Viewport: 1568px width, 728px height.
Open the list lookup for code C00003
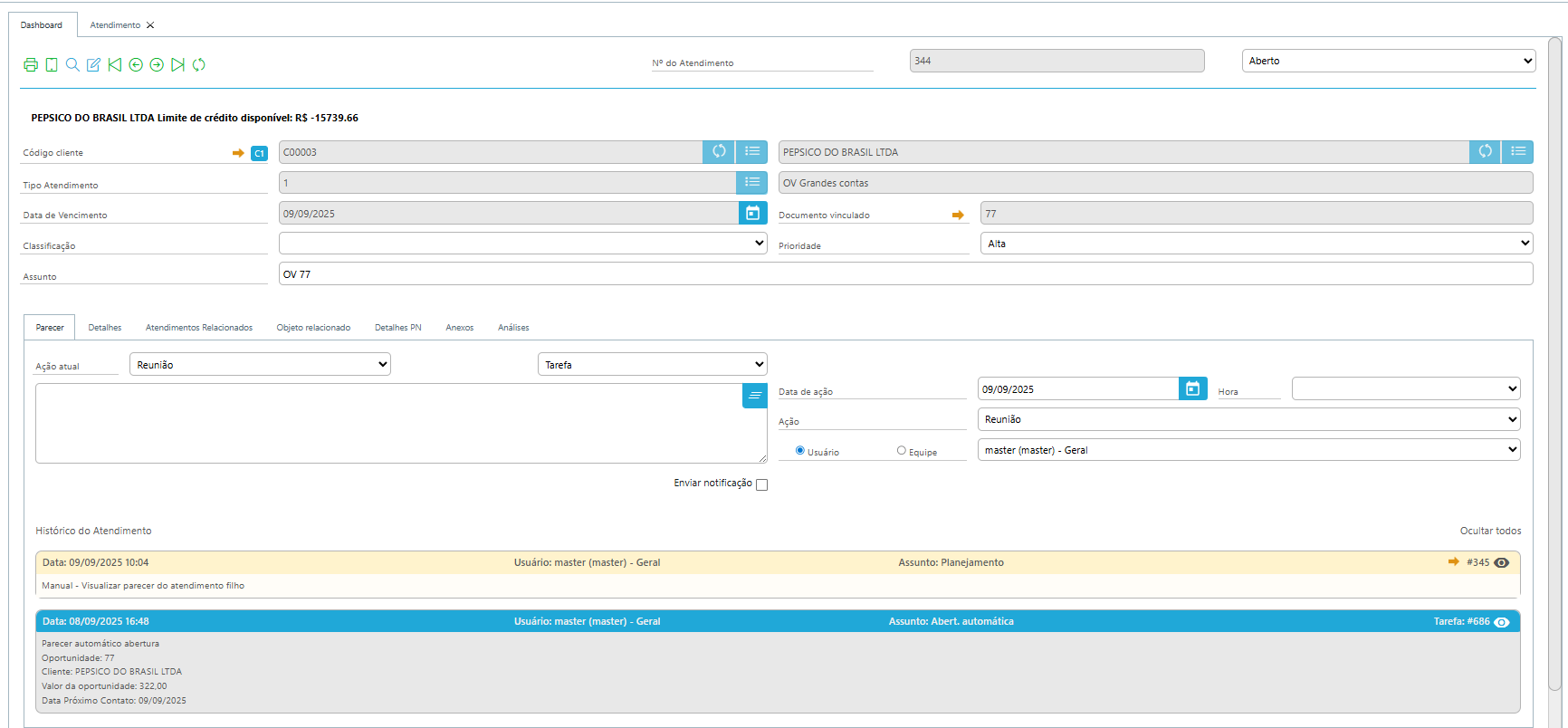[x=751, y=152]
